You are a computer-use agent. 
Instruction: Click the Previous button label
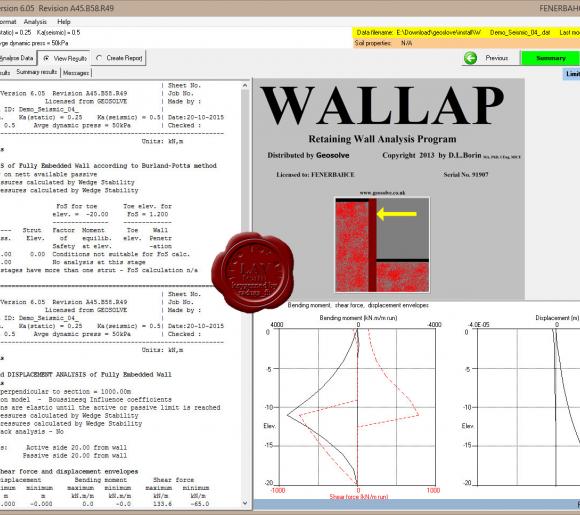tap(496, 58)
